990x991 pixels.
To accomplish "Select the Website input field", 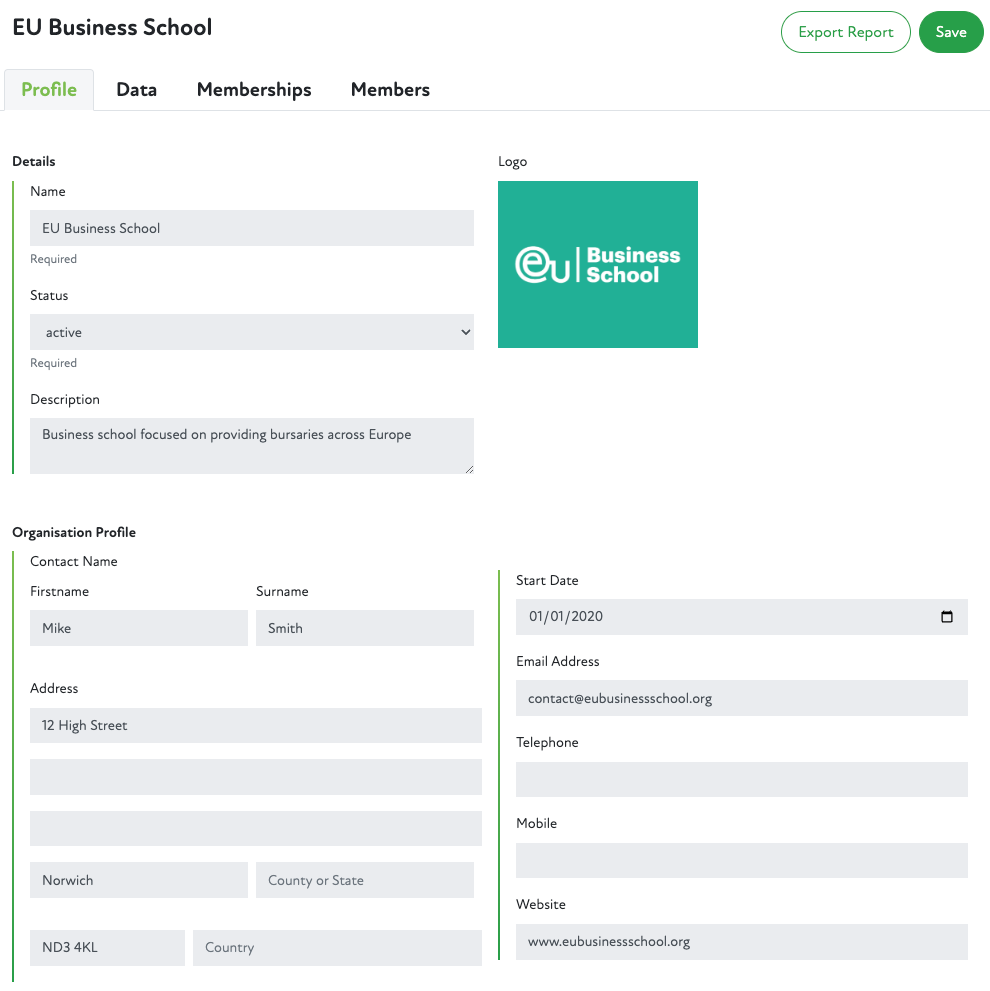I will click(x=741, y=941).
